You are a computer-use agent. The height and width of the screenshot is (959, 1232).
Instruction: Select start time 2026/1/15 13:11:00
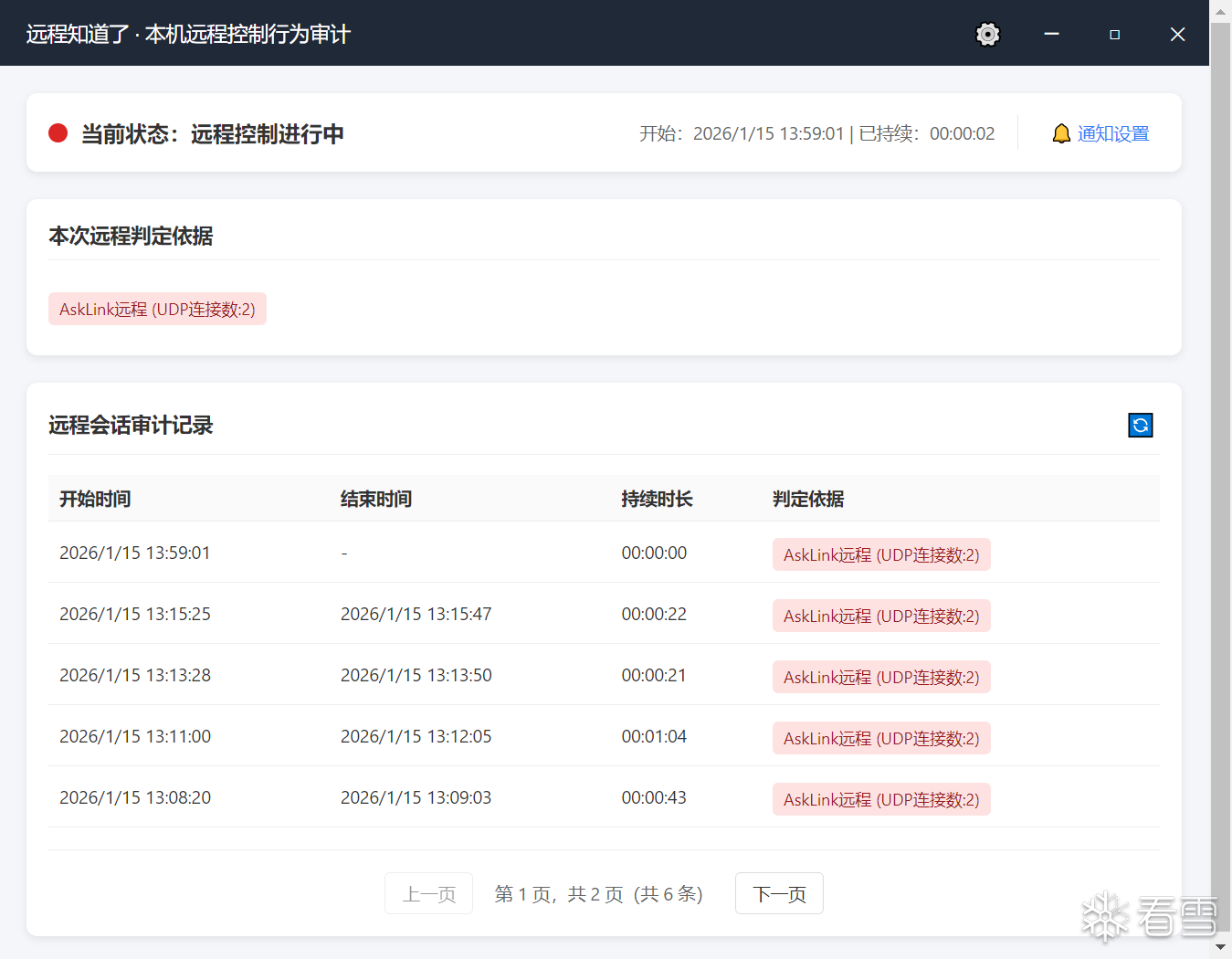pos(135,736)
